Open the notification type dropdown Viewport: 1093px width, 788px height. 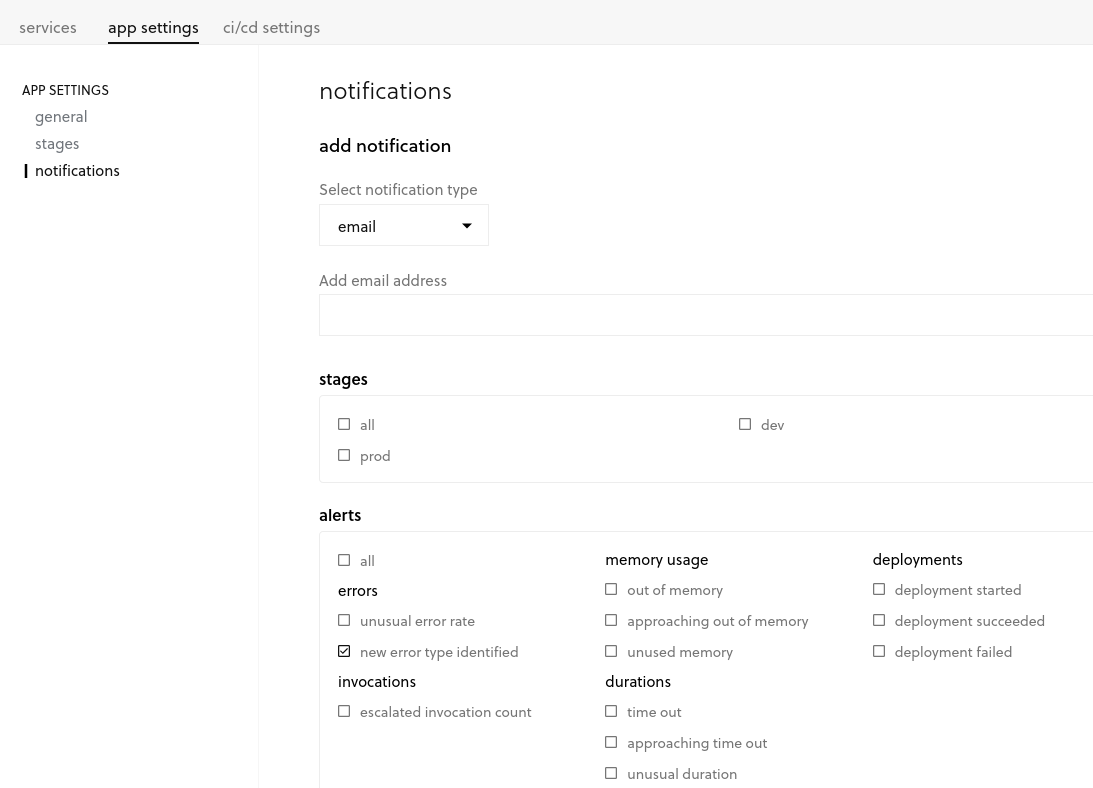404,225
